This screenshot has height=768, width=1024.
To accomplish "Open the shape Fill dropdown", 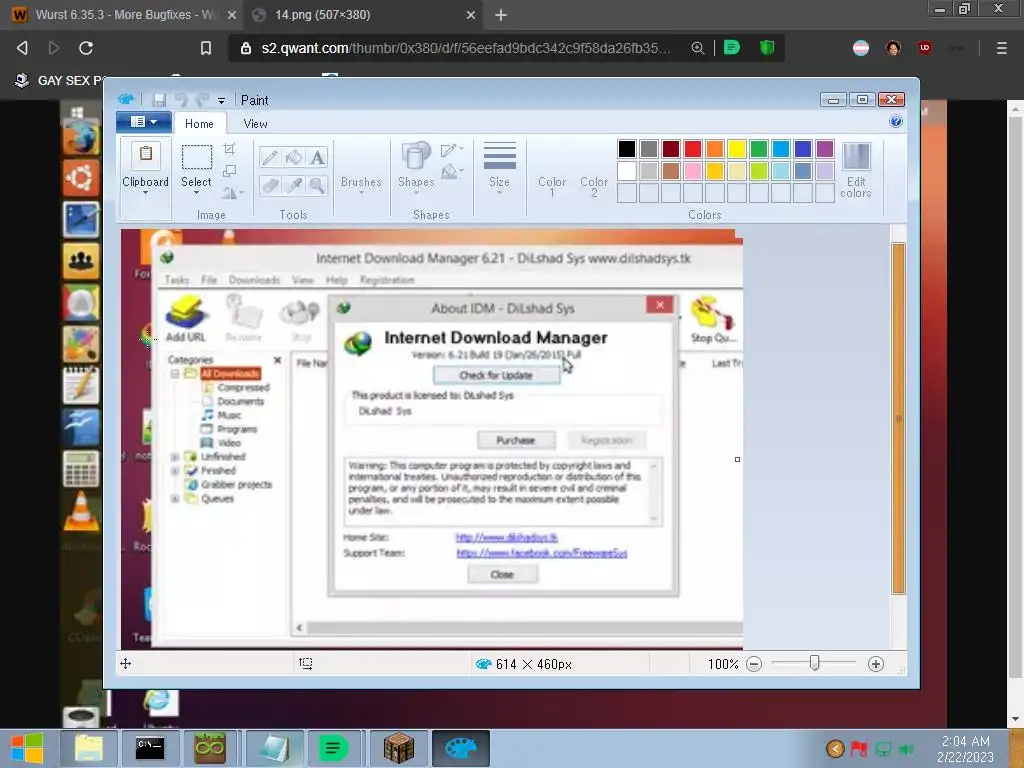I will tap(451, 172).
